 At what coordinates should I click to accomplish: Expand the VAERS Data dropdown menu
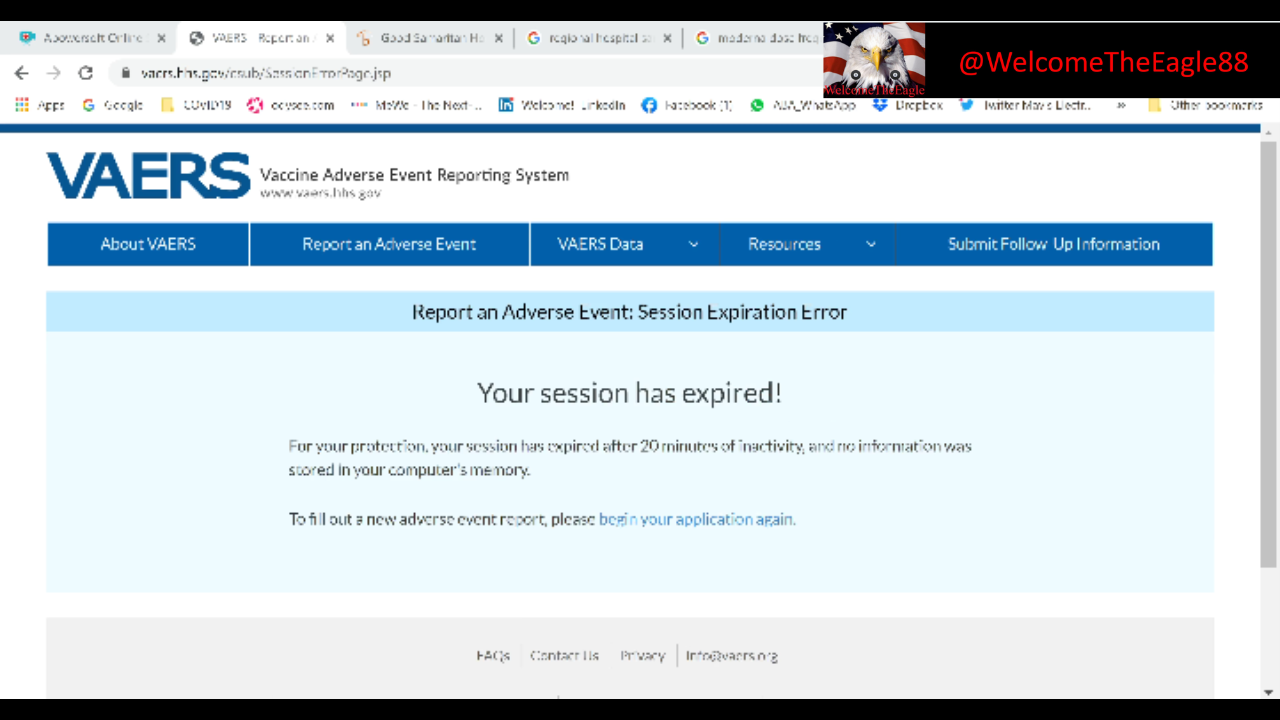click(x=625, y=244)
